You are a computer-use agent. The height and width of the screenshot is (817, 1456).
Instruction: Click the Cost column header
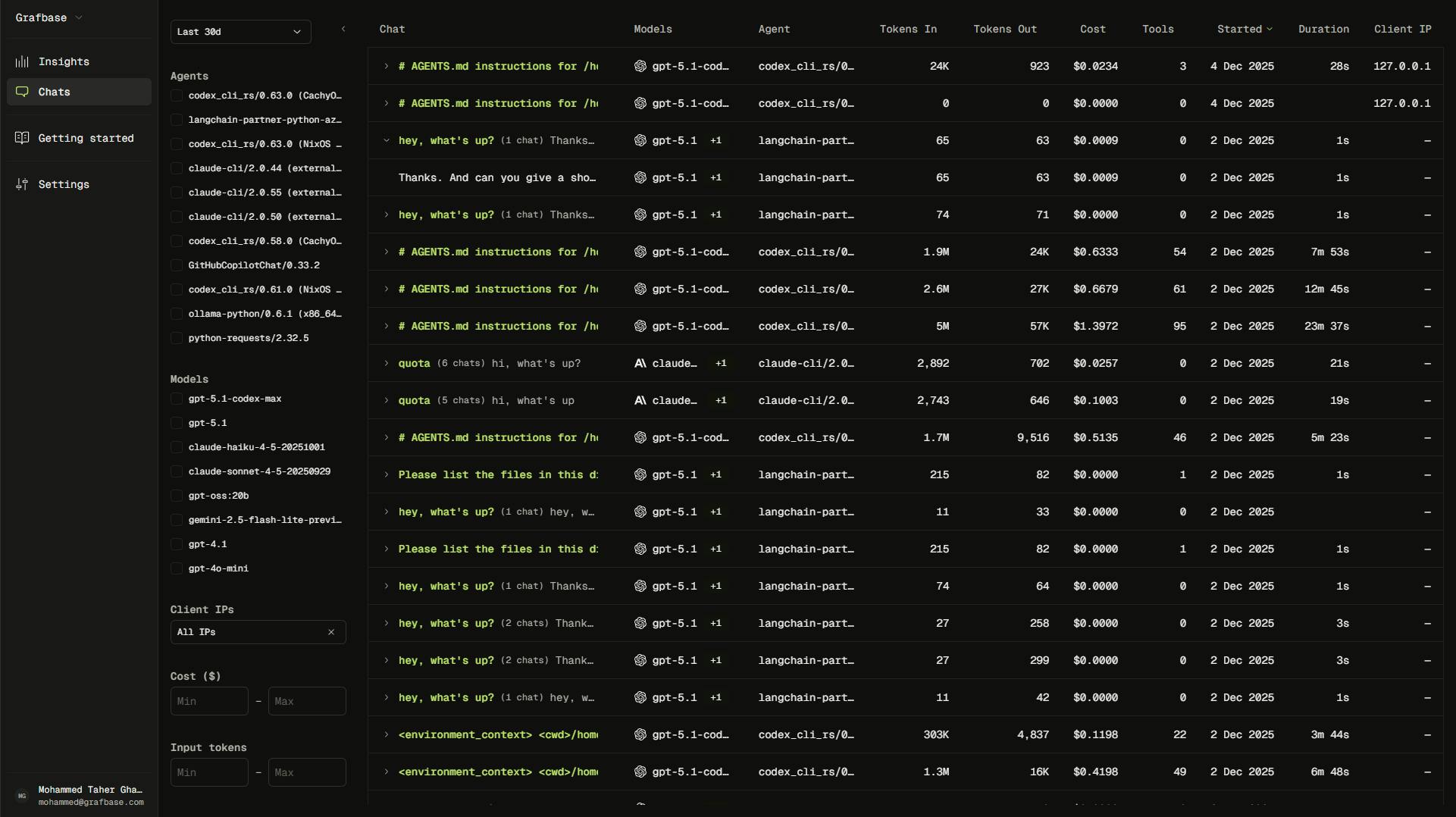pyautogui.click(x=1093, y=30)
